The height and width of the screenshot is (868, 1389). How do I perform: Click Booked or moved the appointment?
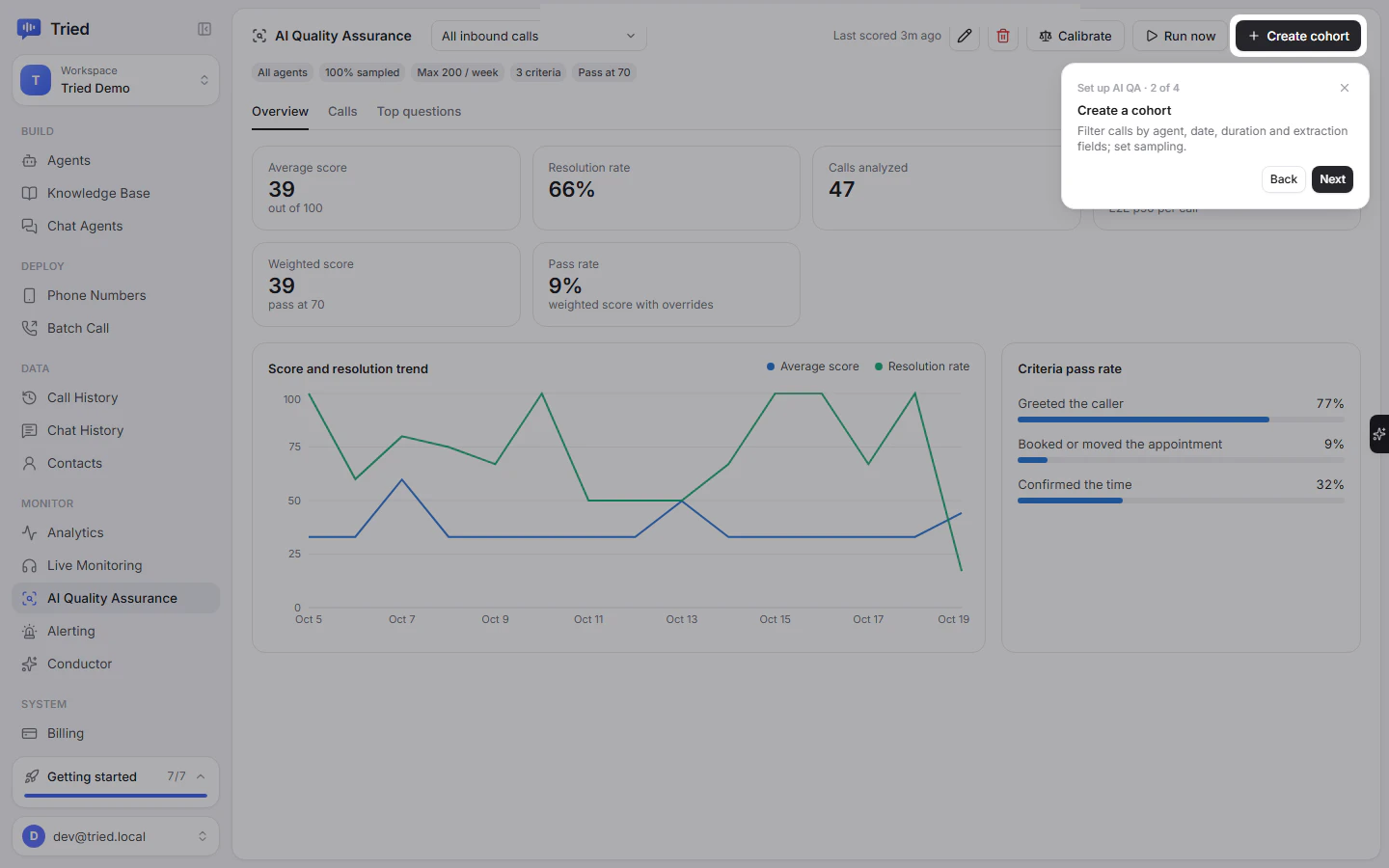[1120, 445]
